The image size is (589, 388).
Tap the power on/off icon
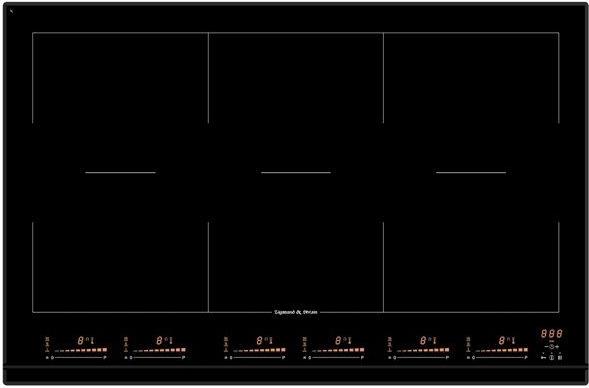point(551,358)
